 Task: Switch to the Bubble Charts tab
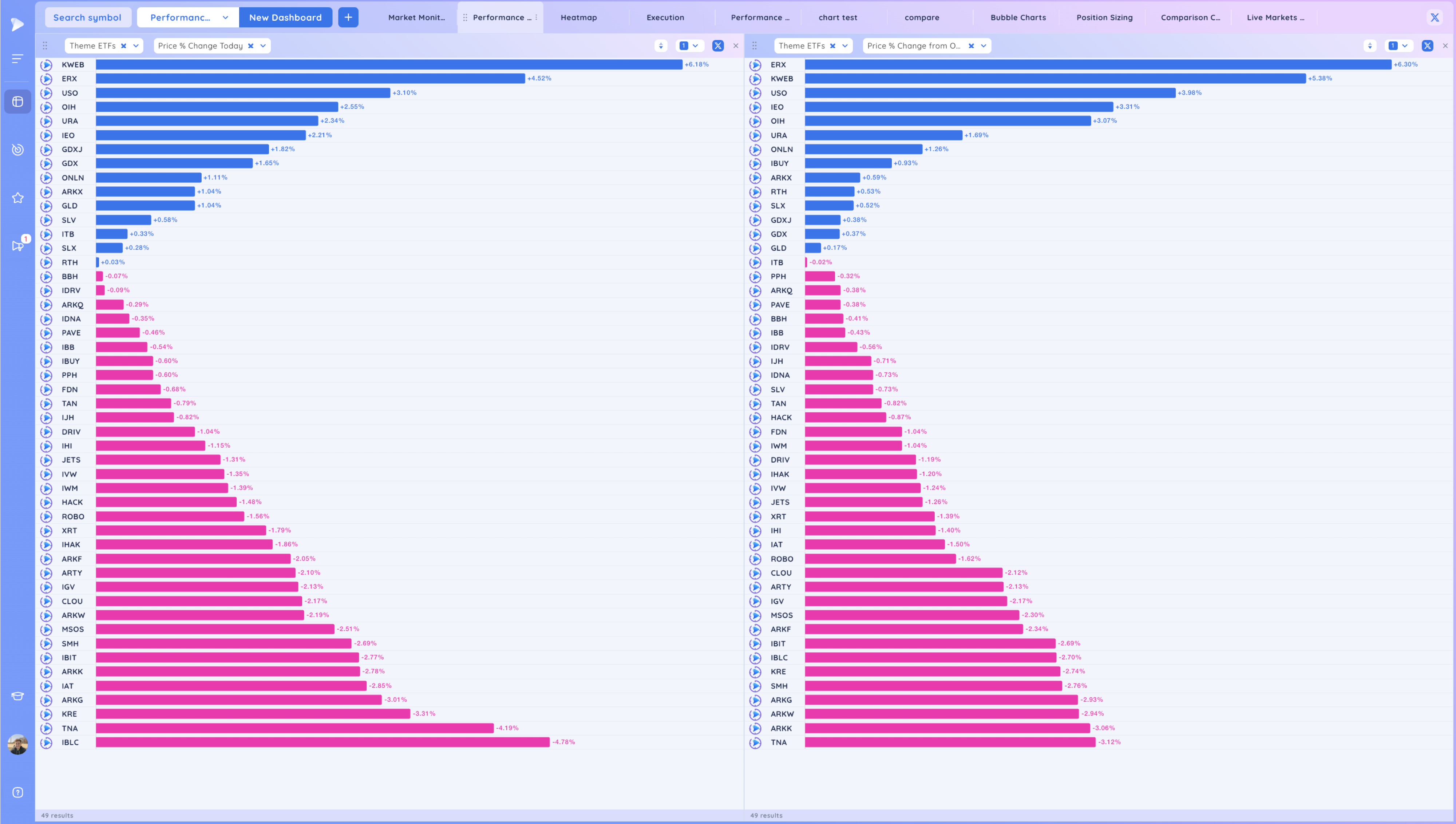click(x=1017, y=17)
